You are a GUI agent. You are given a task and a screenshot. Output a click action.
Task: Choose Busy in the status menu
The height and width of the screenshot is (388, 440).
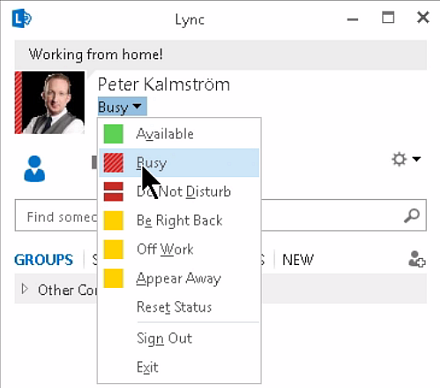[x=179, y=163]
